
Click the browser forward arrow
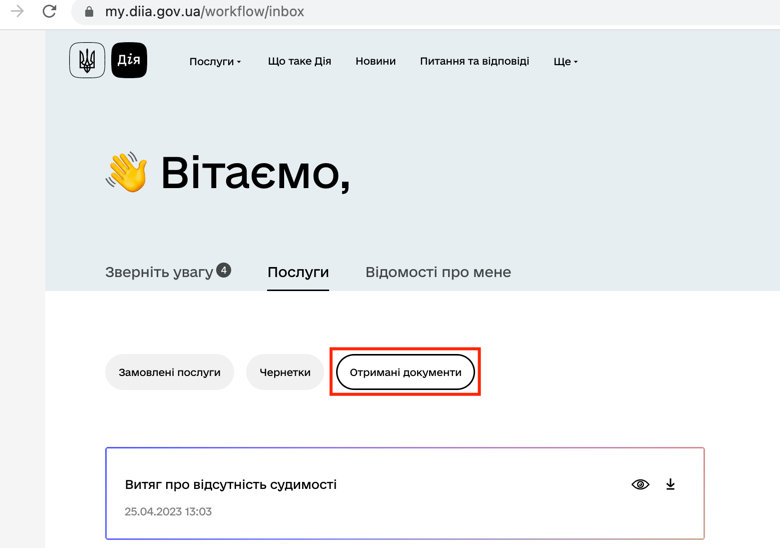[x=17, y=11]
